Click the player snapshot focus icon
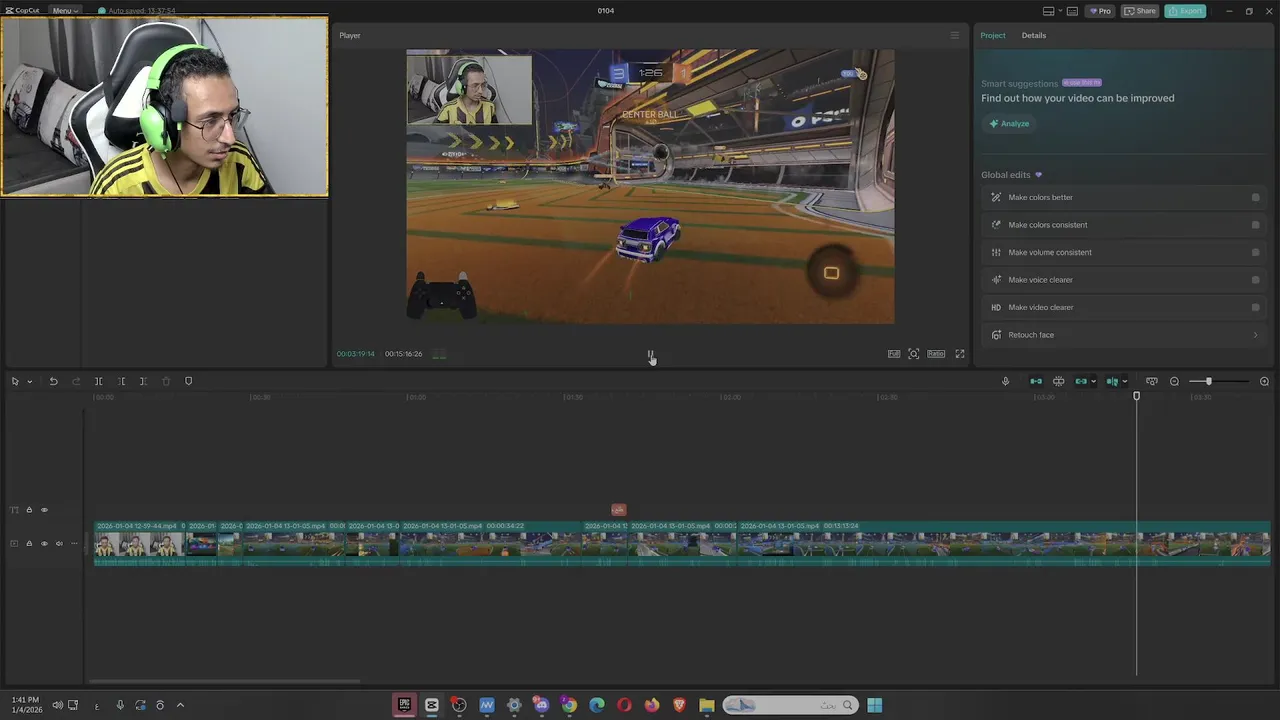1280x720 pixels. click(913, 354)
